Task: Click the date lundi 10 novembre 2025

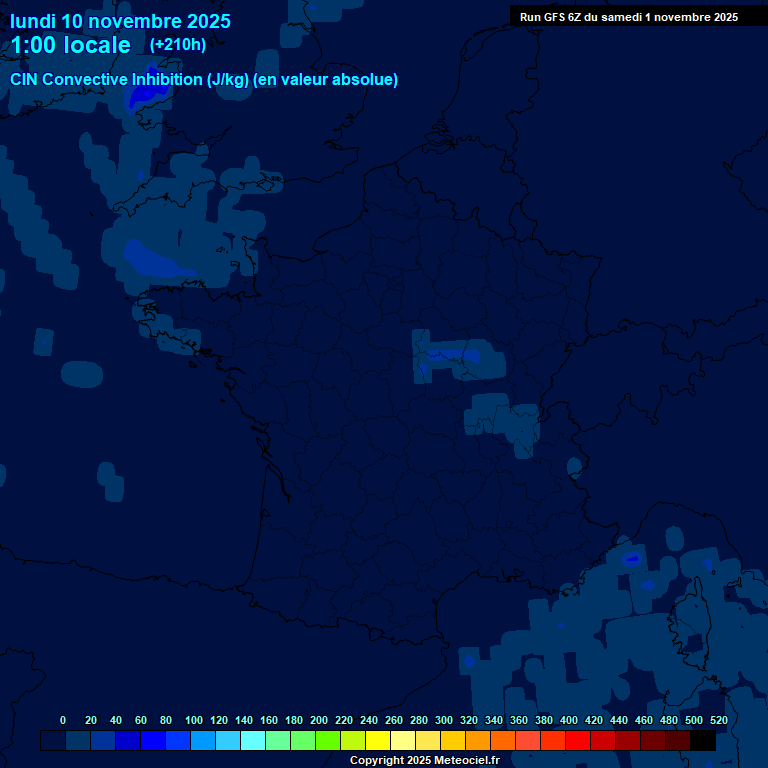Action: pyautogui.click(x=120, y=21)
